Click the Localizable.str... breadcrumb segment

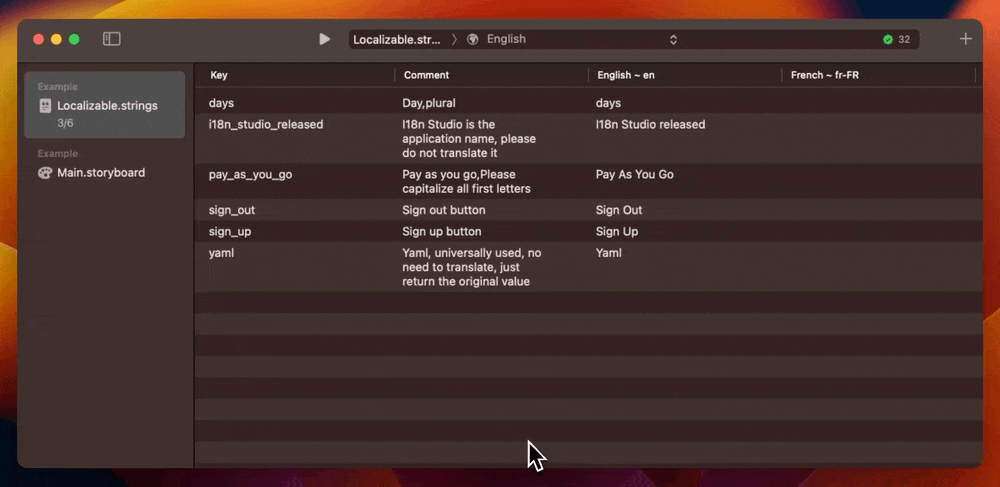397,40
